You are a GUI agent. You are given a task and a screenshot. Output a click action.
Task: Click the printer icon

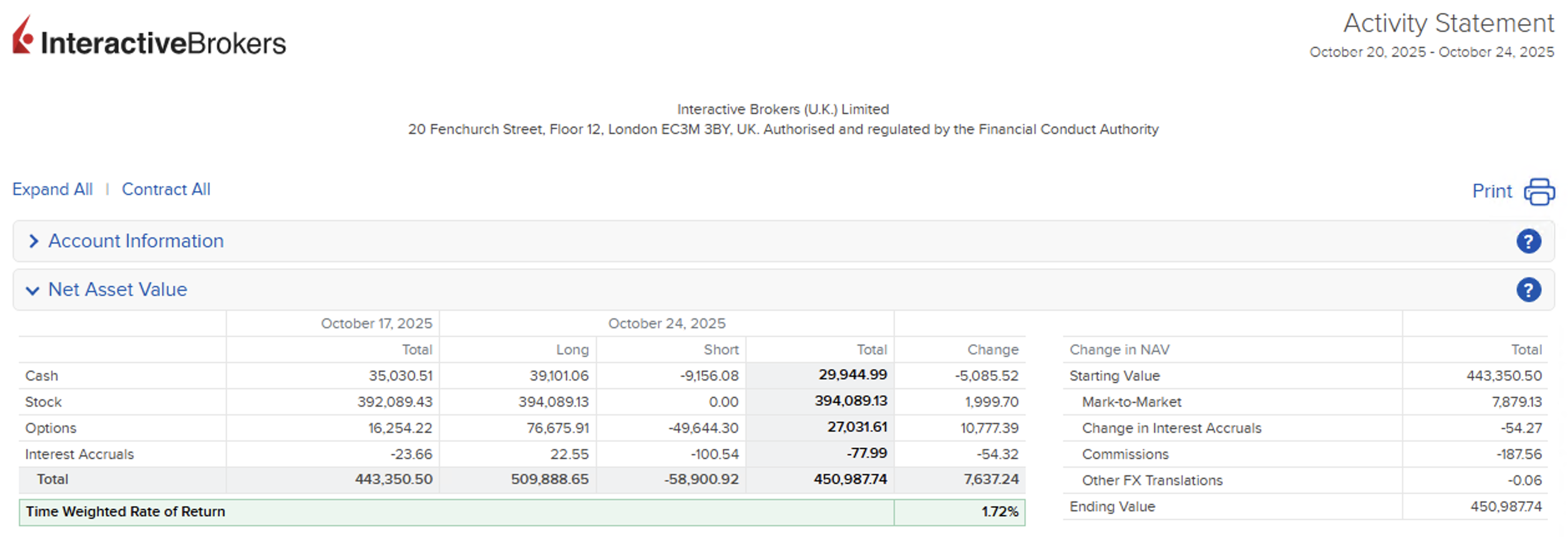coord(1539,191)
